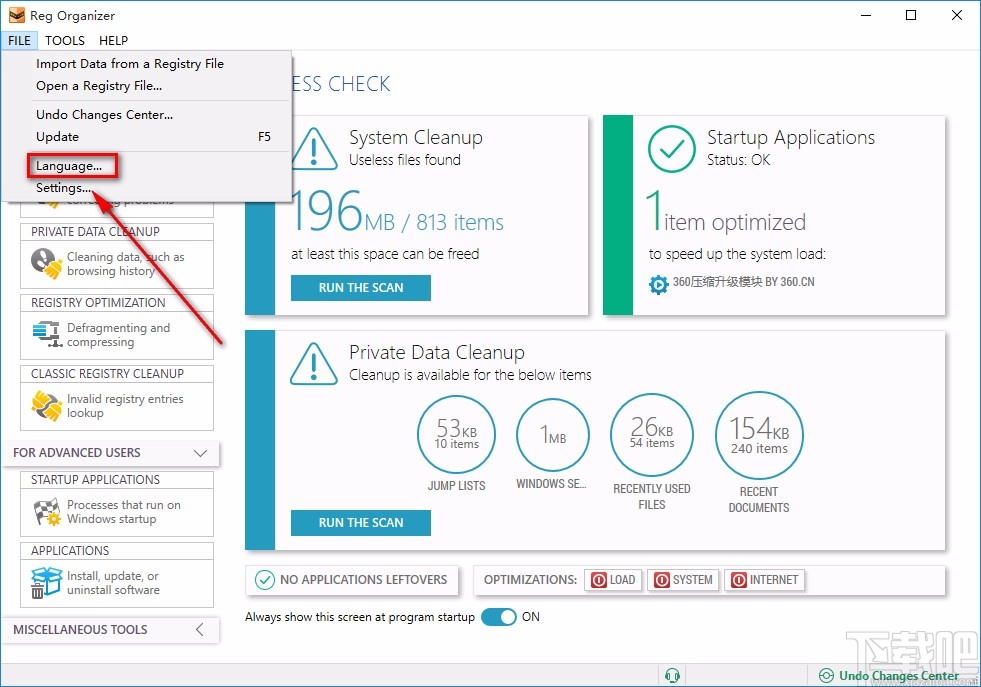The height and width of the screenshot is (687, 981).
Task: Click the 360.CN startup entry text
Action: [x=743, y=282]
